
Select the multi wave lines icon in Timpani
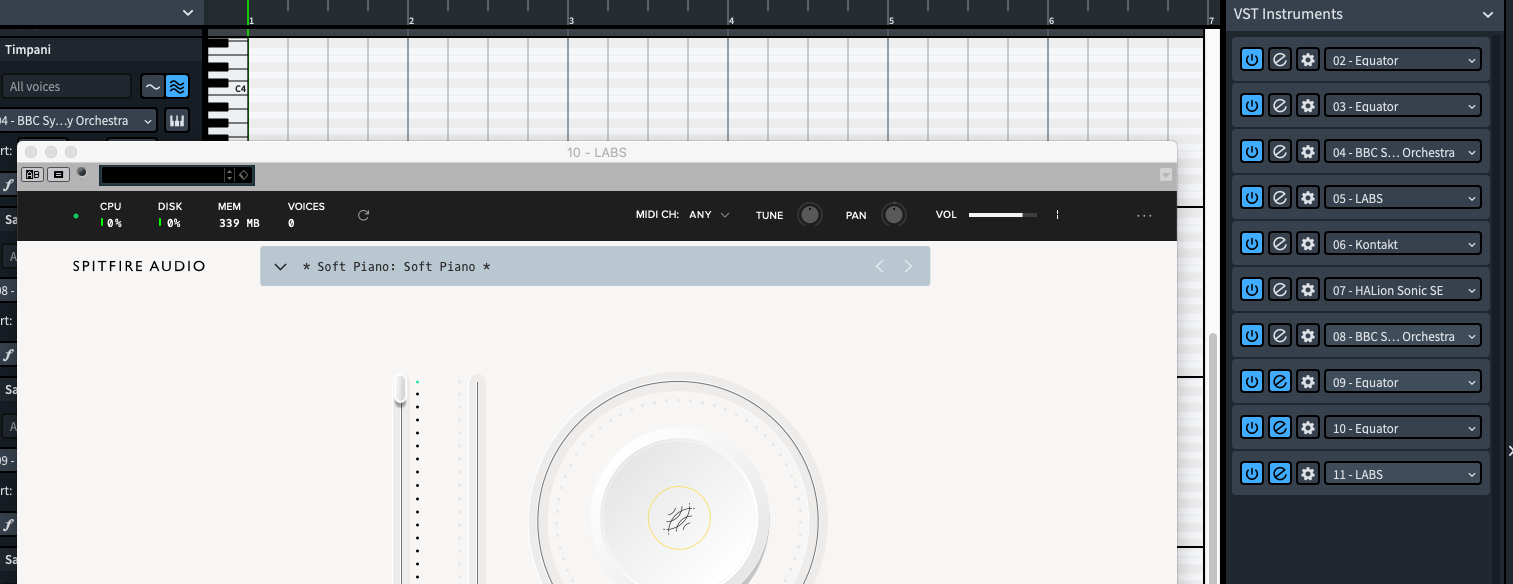click(x=176, y=87)
